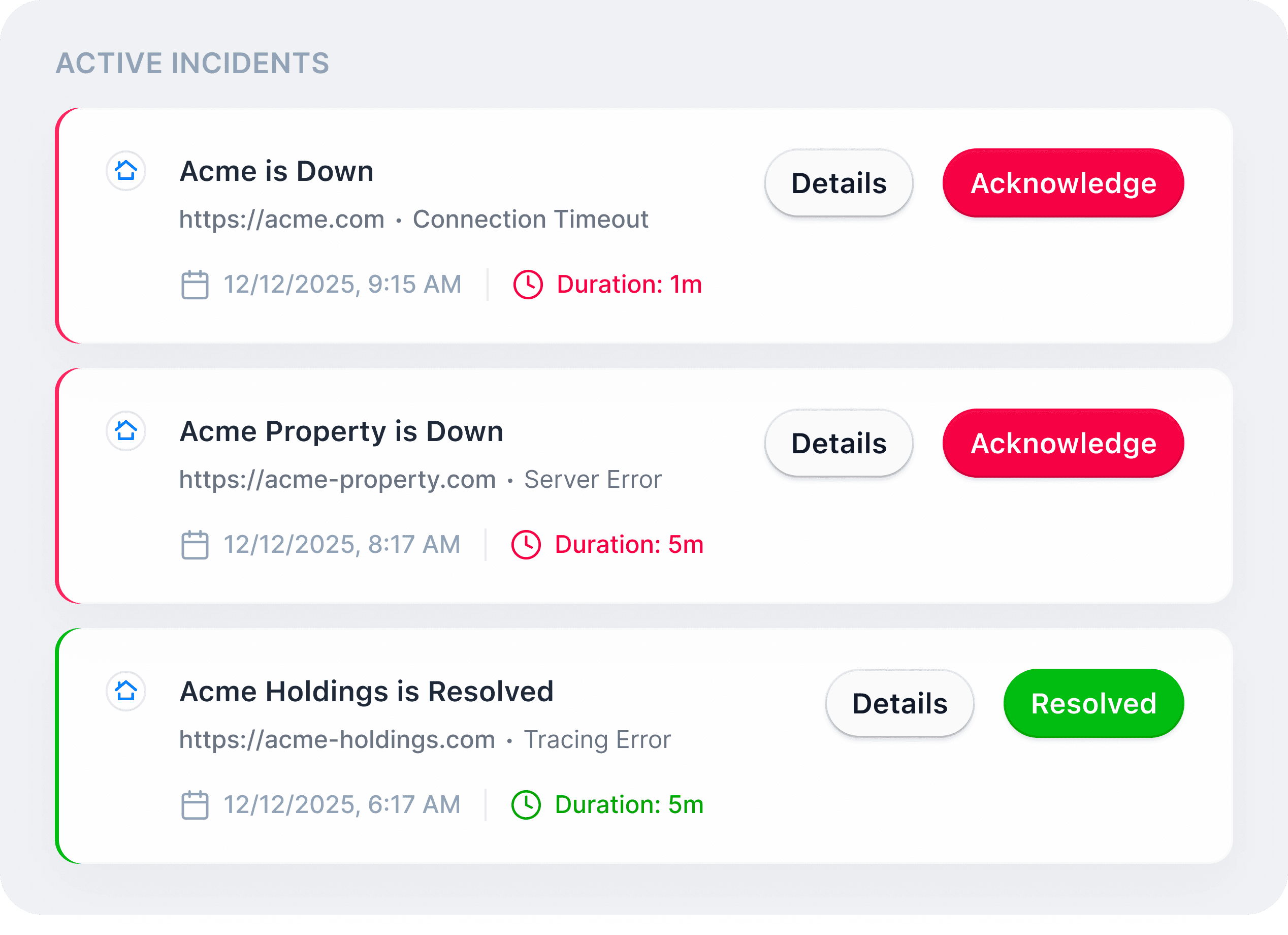Click the green Resolved badge for Acme Holdings
The height and width of the screenshot is (935, 1288).
coord(1092,703)
